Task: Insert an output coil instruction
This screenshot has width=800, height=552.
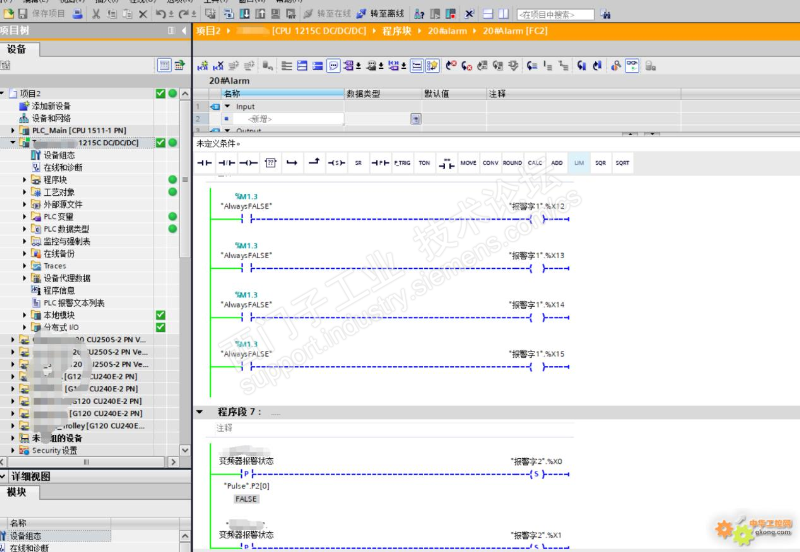Action: click(x=248, y=163)
